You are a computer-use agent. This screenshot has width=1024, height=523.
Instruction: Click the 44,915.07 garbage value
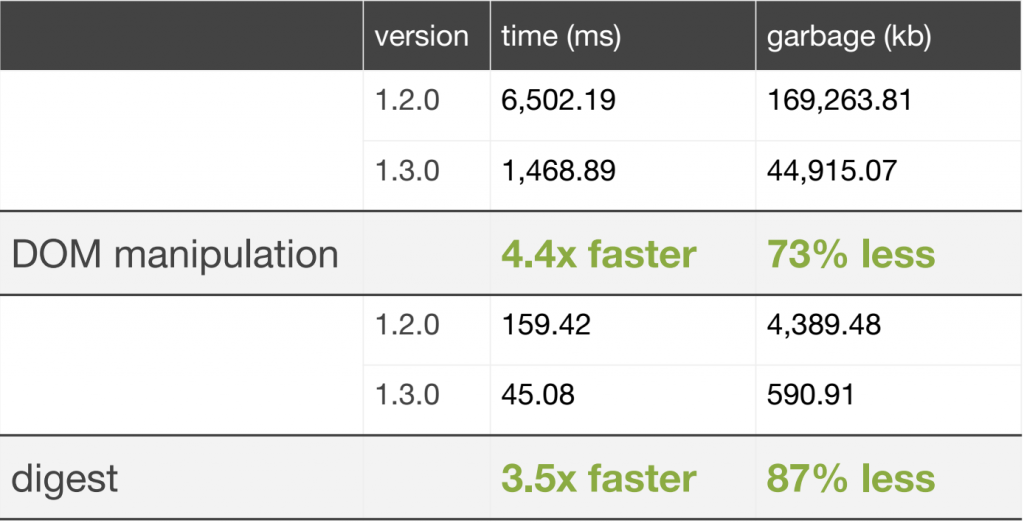[x=832, y=170]
